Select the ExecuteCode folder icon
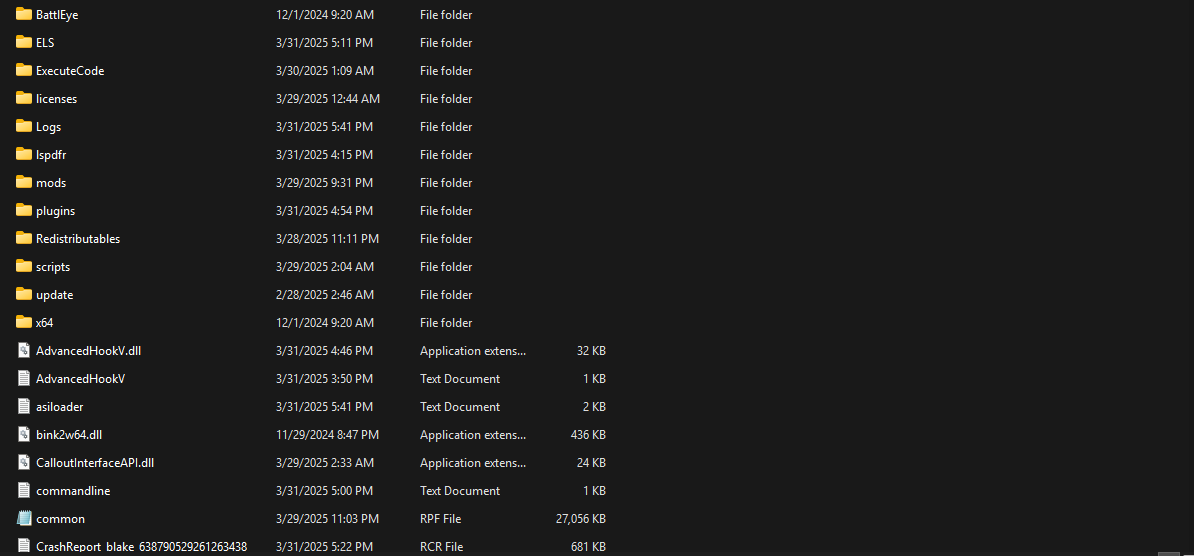Viewport: 1194px width, 556px height. [x=25, y=70]
